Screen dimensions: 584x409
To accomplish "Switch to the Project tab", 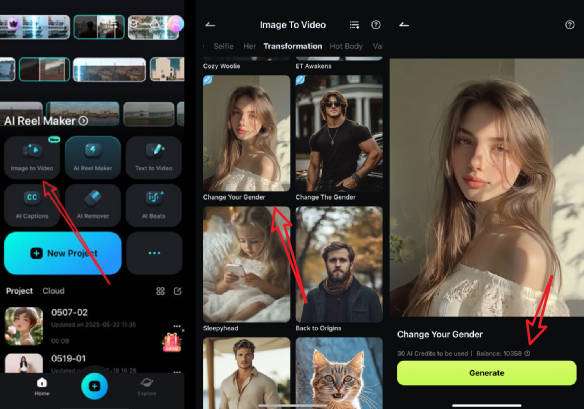I will click(19, 291).
